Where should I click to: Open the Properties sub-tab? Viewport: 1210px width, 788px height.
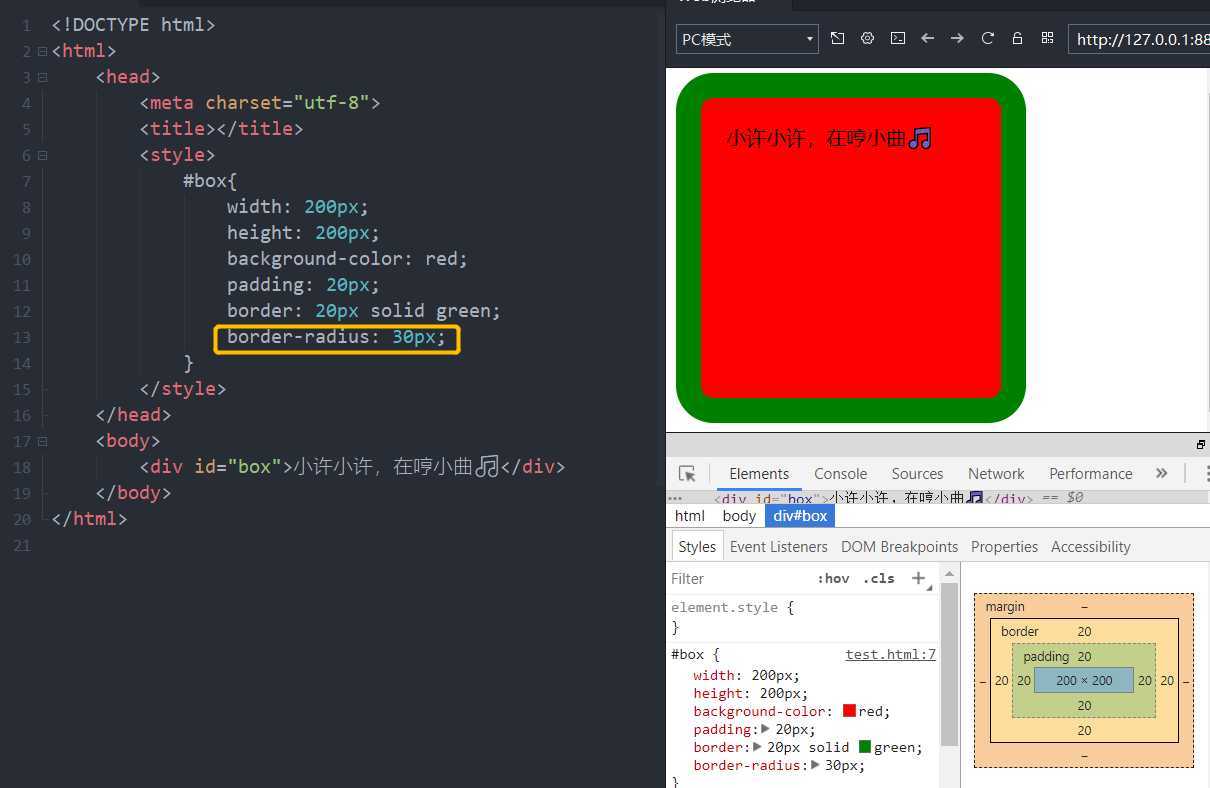click(1004, 546)
